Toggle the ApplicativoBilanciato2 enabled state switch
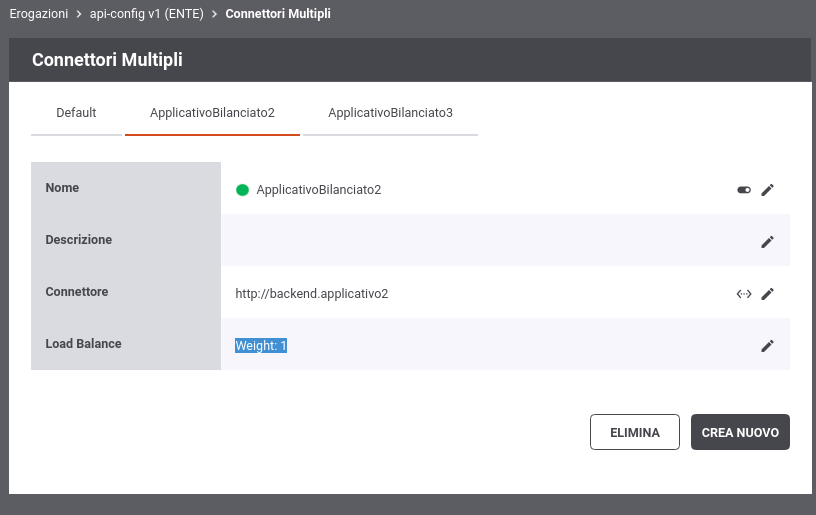This screenshot has height=515, width=816. [x=744, y=190]
